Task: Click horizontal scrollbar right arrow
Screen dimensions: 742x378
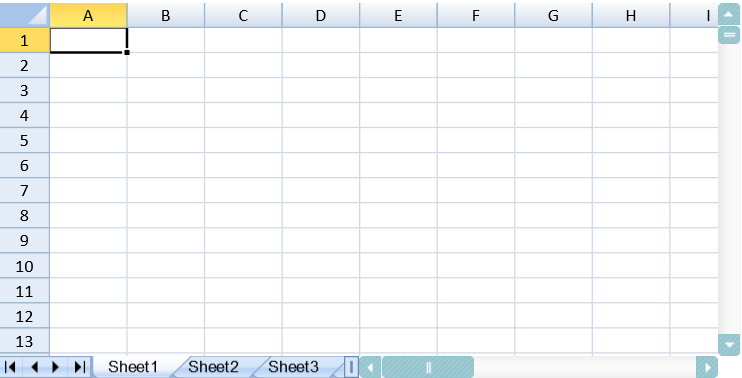Action: point(707,367)
